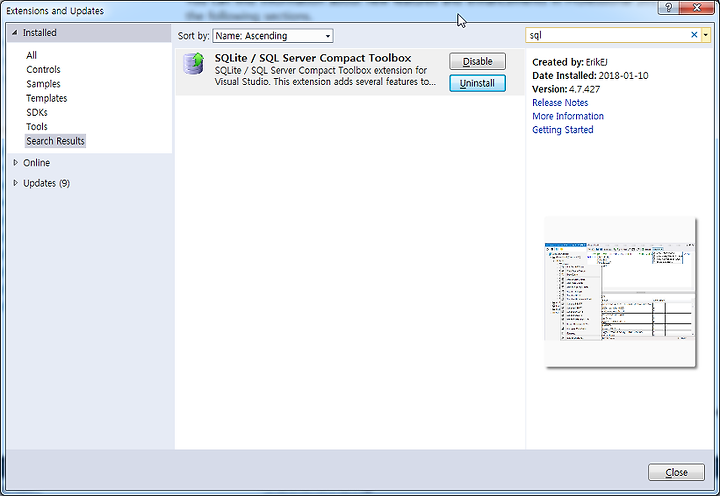Open the Getting Started link
720x496 pixels.
point(562,130)
